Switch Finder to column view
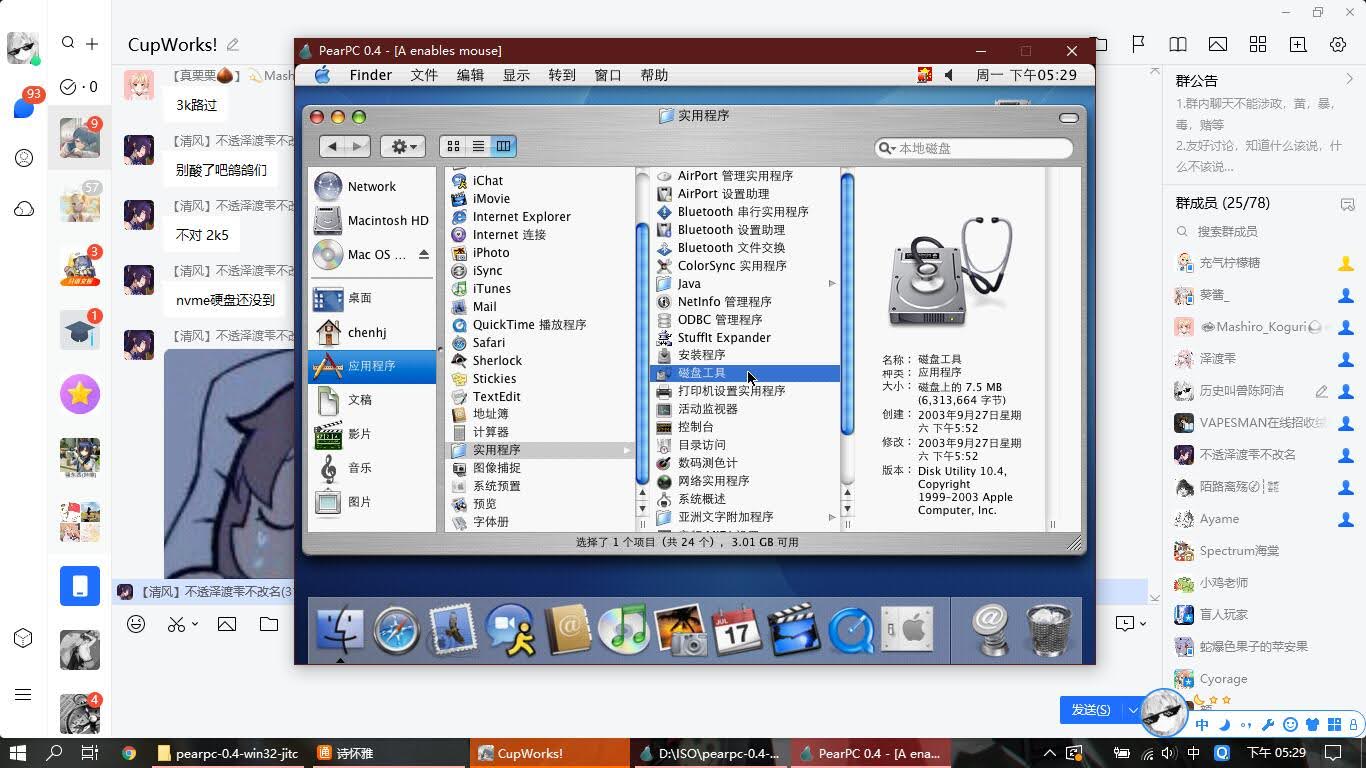1366x768 pixels. tap(503, 146)
